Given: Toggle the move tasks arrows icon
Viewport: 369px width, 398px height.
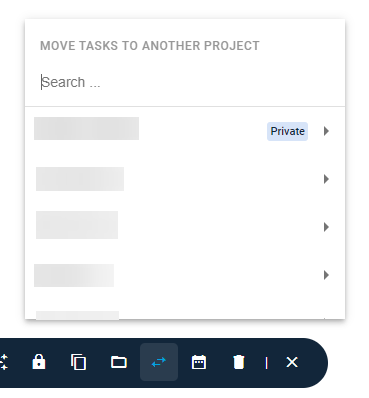Looking at the screenshot, I should (159, 362).
